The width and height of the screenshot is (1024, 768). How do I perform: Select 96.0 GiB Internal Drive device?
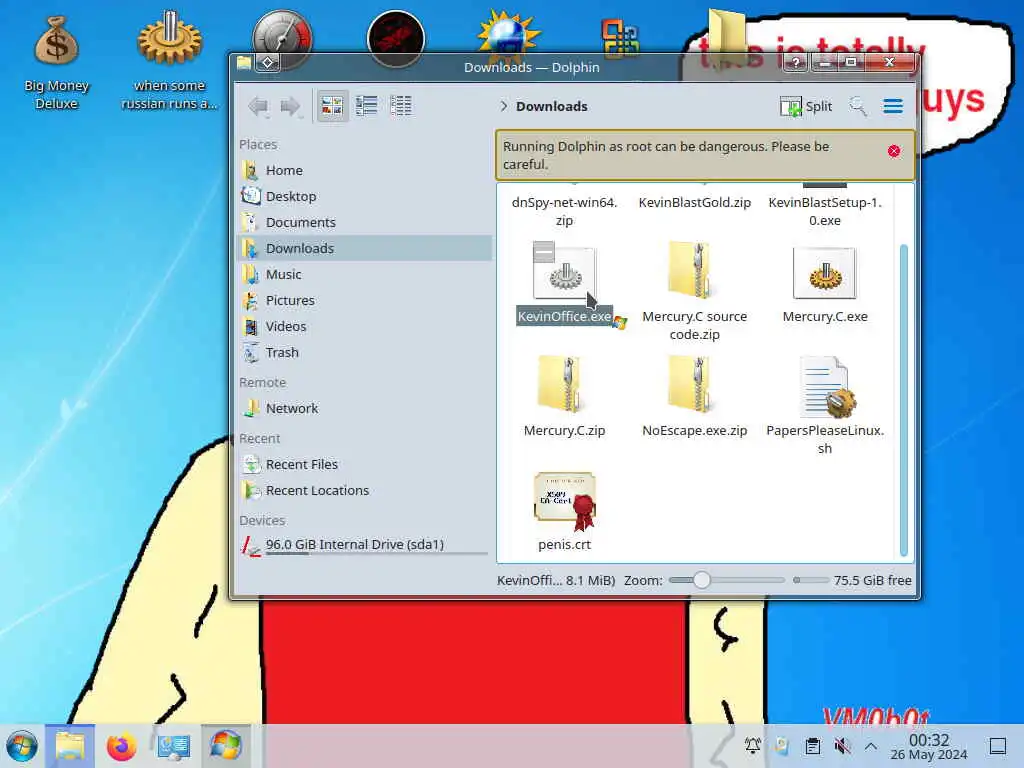pyautogui.click(x=364, y=545)
